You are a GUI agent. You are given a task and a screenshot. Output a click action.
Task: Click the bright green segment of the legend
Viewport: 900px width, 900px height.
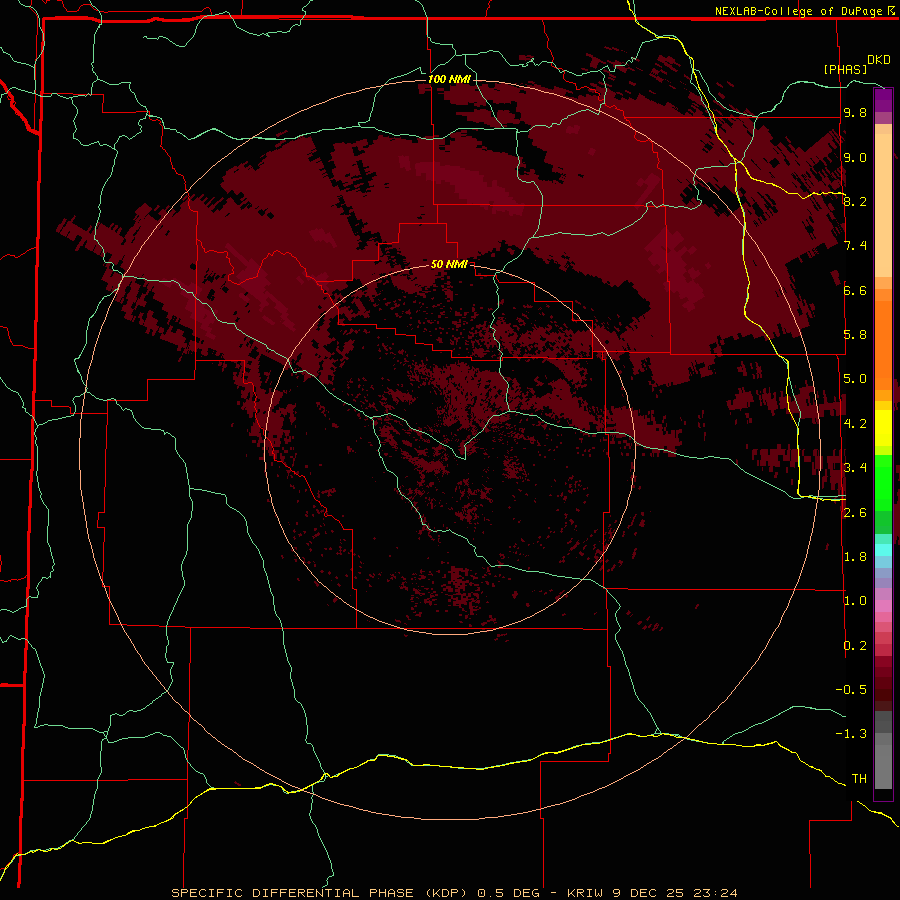point(883,481)
